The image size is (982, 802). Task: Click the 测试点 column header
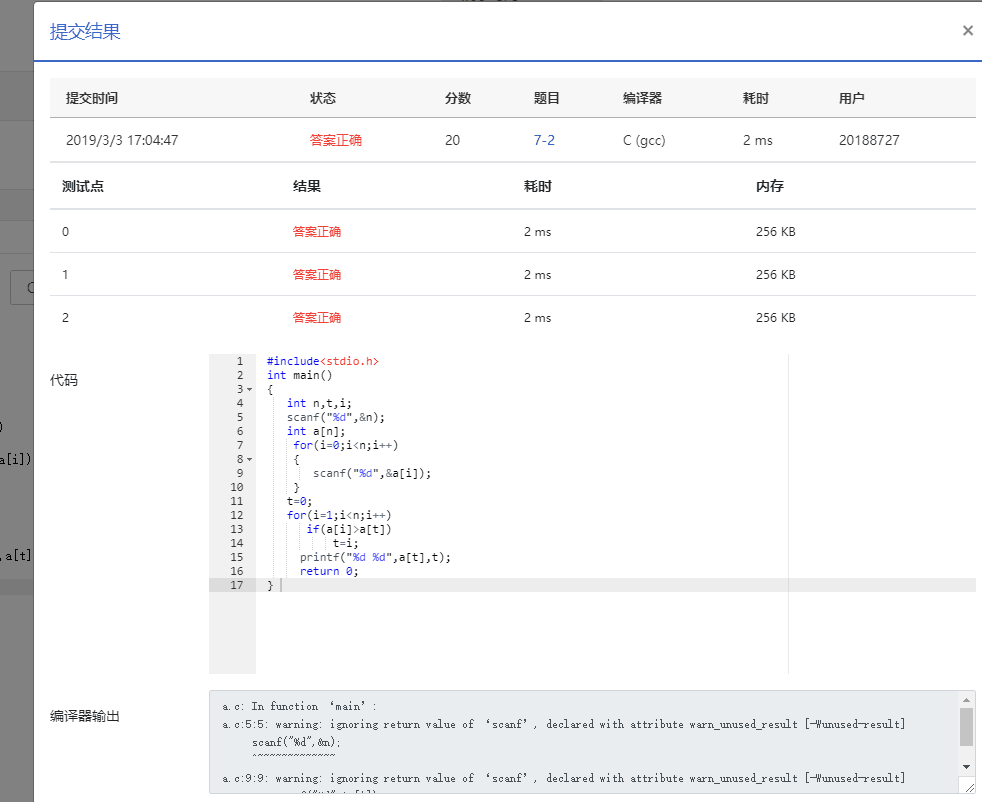pos(83,187)
